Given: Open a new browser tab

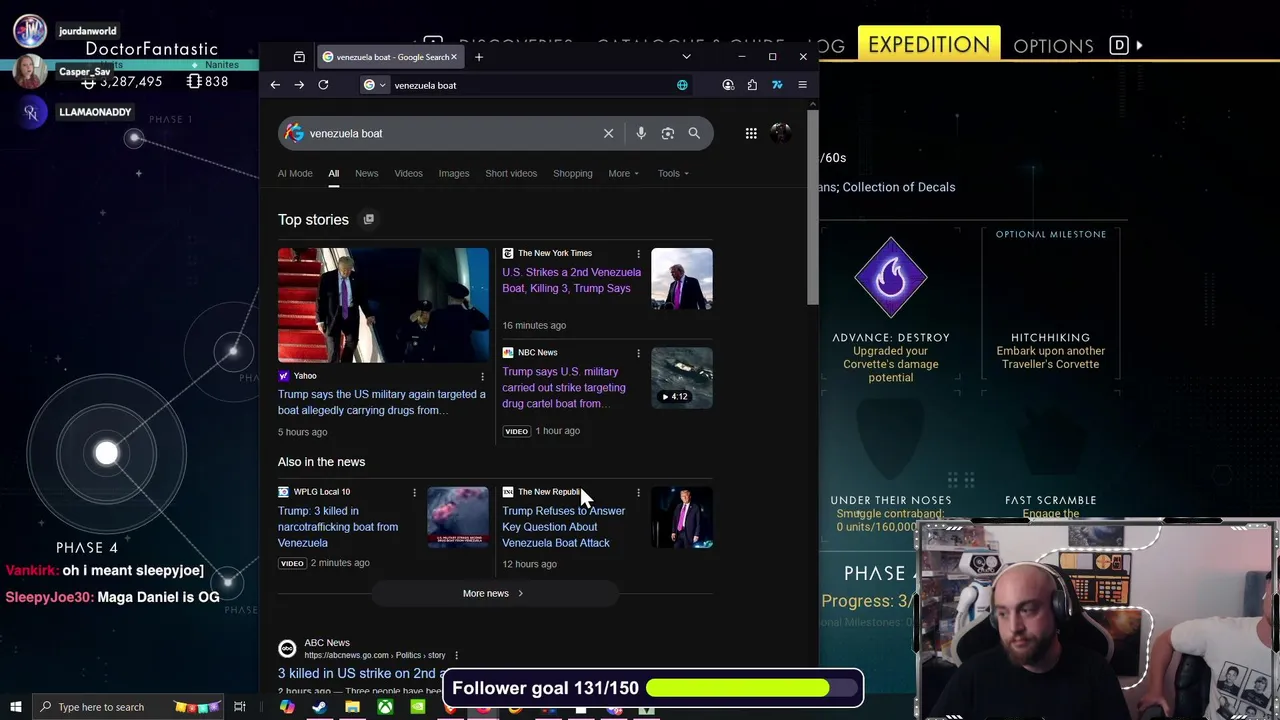Looking at the screenshot, I should (x=479, y=57).
